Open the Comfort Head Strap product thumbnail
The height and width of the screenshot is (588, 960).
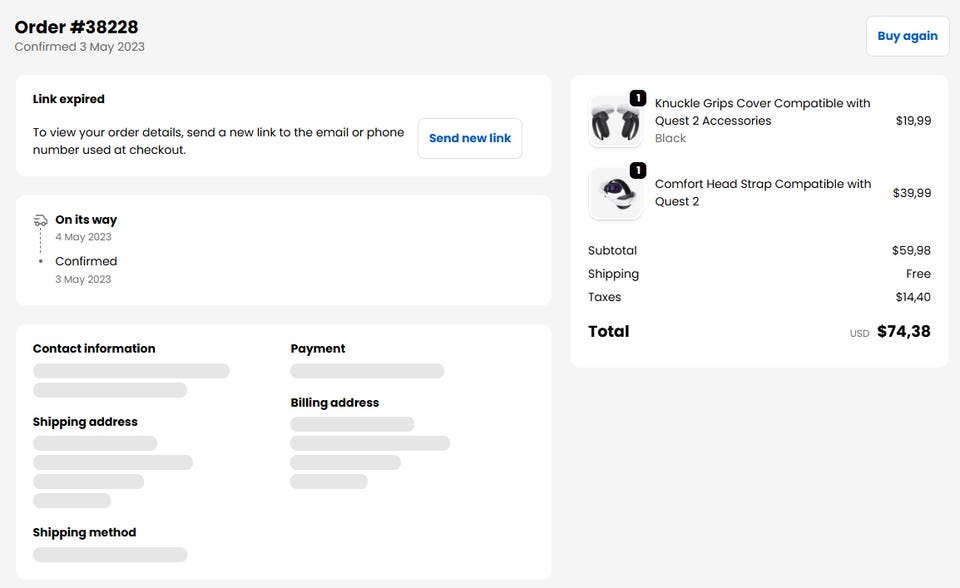pyautogui.click(x=614, y=194)
